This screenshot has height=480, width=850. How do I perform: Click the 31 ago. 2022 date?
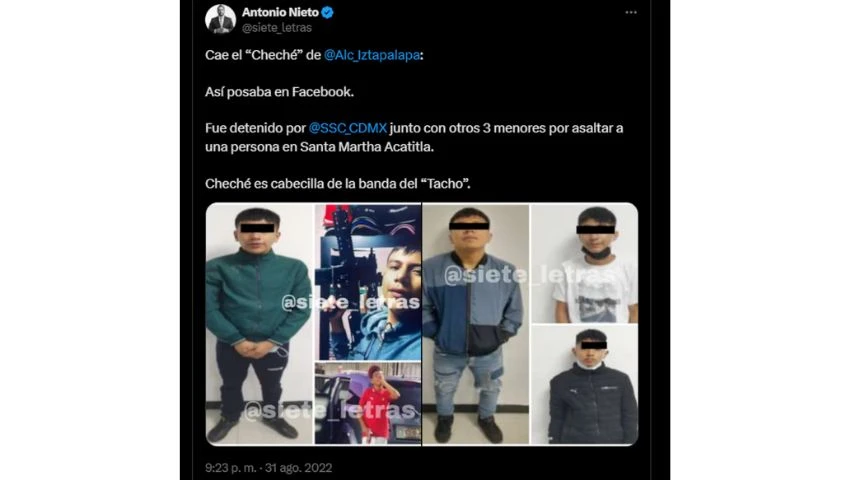coord(299,468)
